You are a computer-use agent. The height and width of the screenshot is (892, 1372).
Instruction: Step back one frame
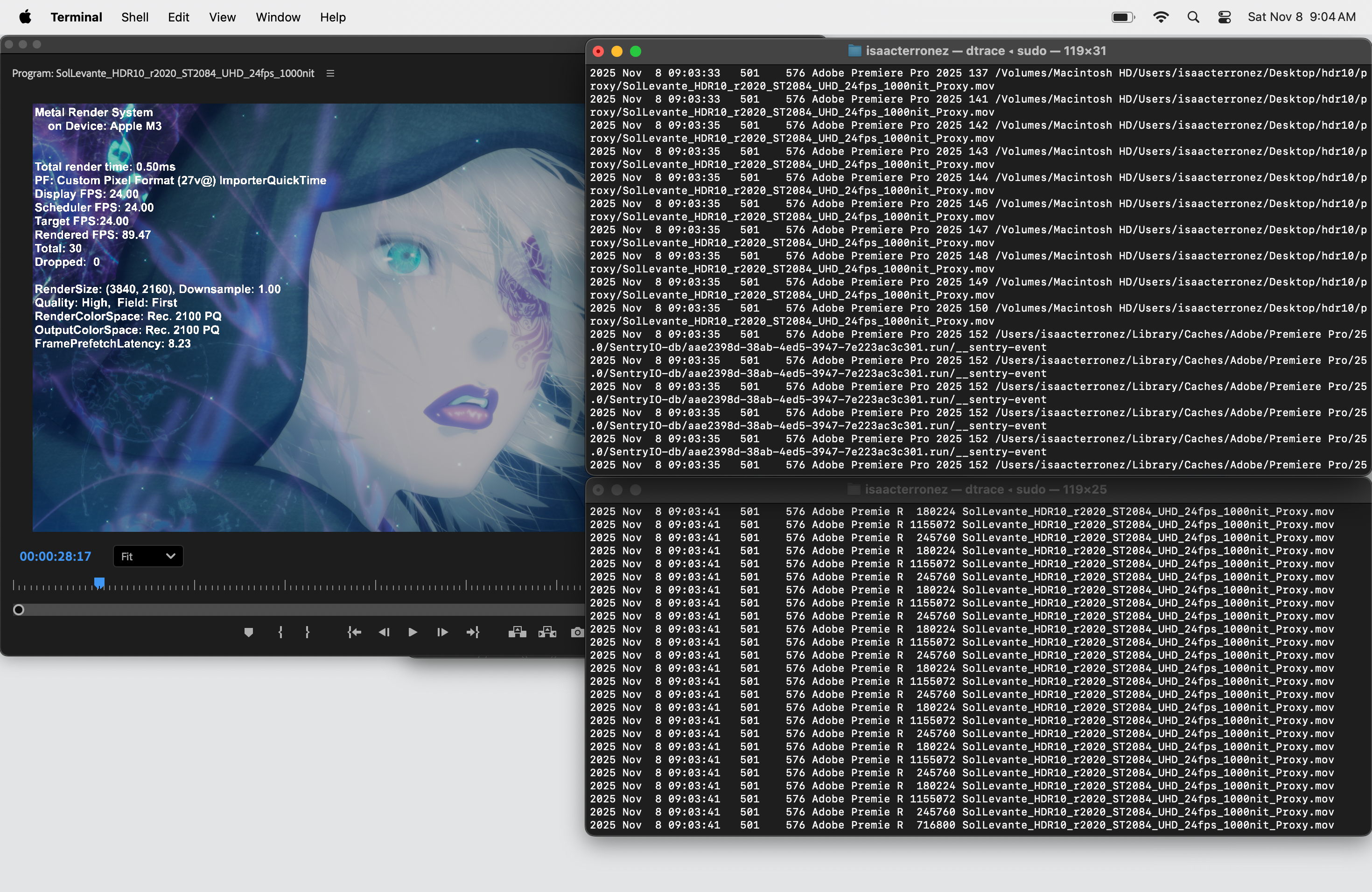(384, 632)
